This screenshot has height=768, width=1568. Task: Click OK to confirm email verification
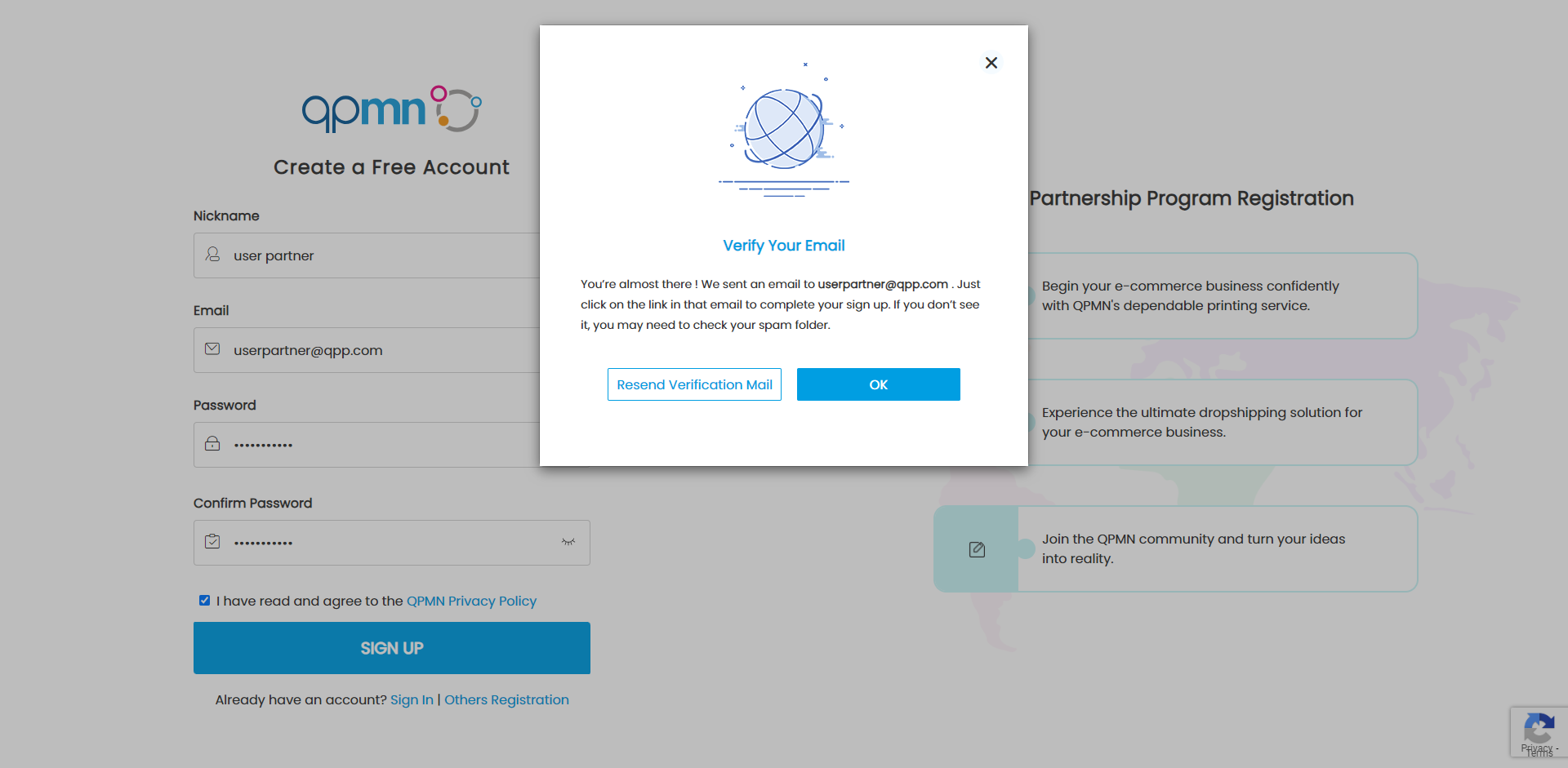(878, 384)
